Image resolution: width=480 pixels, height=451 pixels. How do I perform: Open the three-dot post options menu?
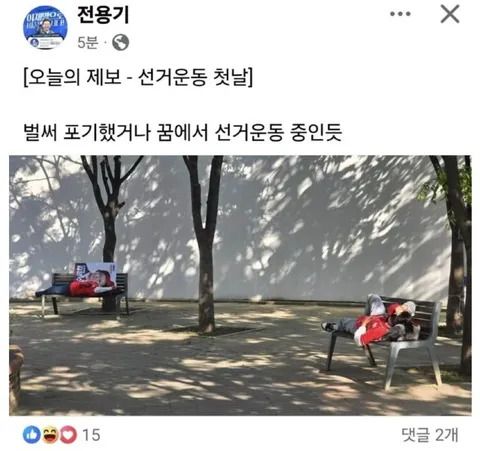400,14
